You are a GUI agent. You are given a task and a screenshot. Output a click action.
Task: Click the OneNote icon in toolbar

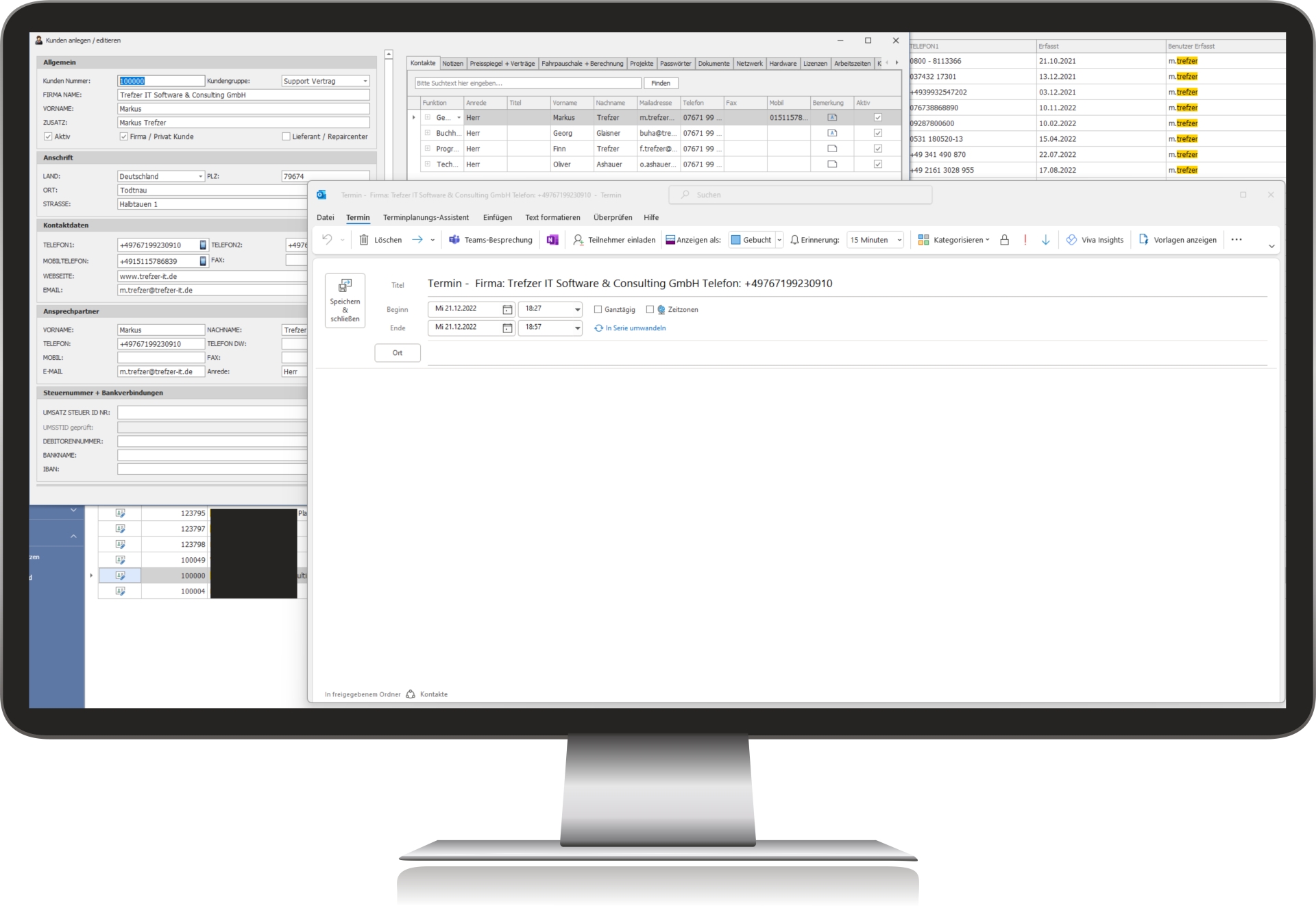(552, 240)
